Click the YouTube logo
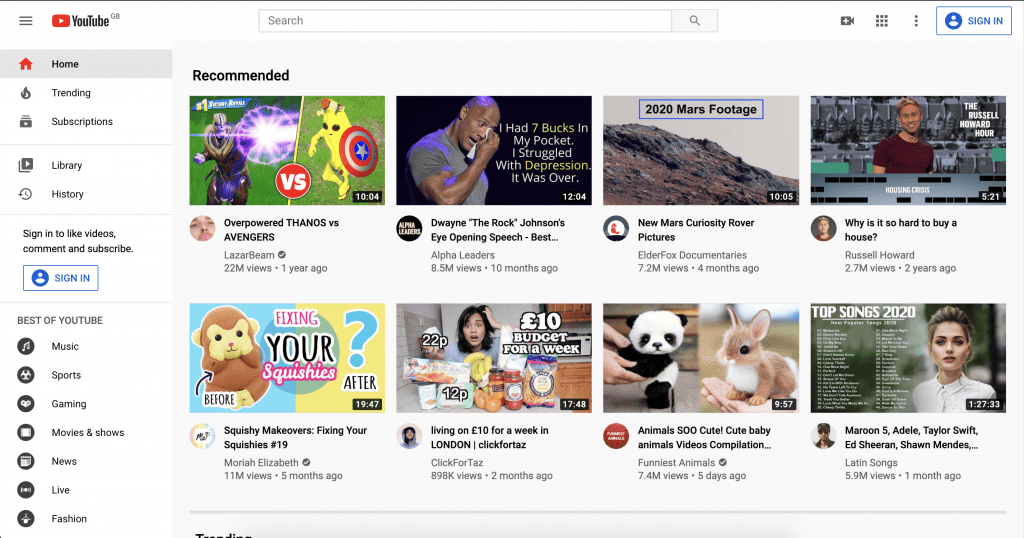Screen dimensions: 1024x538 [x=81, y=21]
